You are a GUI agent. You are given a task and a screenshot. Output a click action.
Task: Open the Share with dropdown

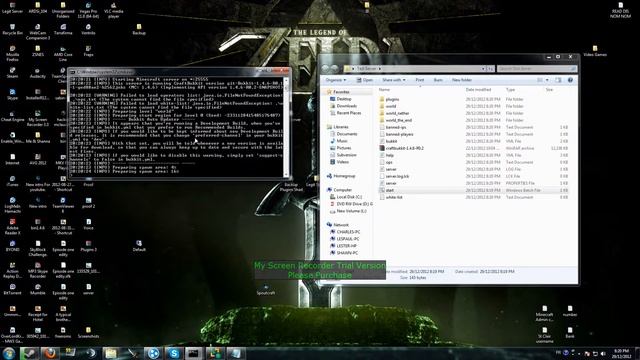click(x=393, y=80)
